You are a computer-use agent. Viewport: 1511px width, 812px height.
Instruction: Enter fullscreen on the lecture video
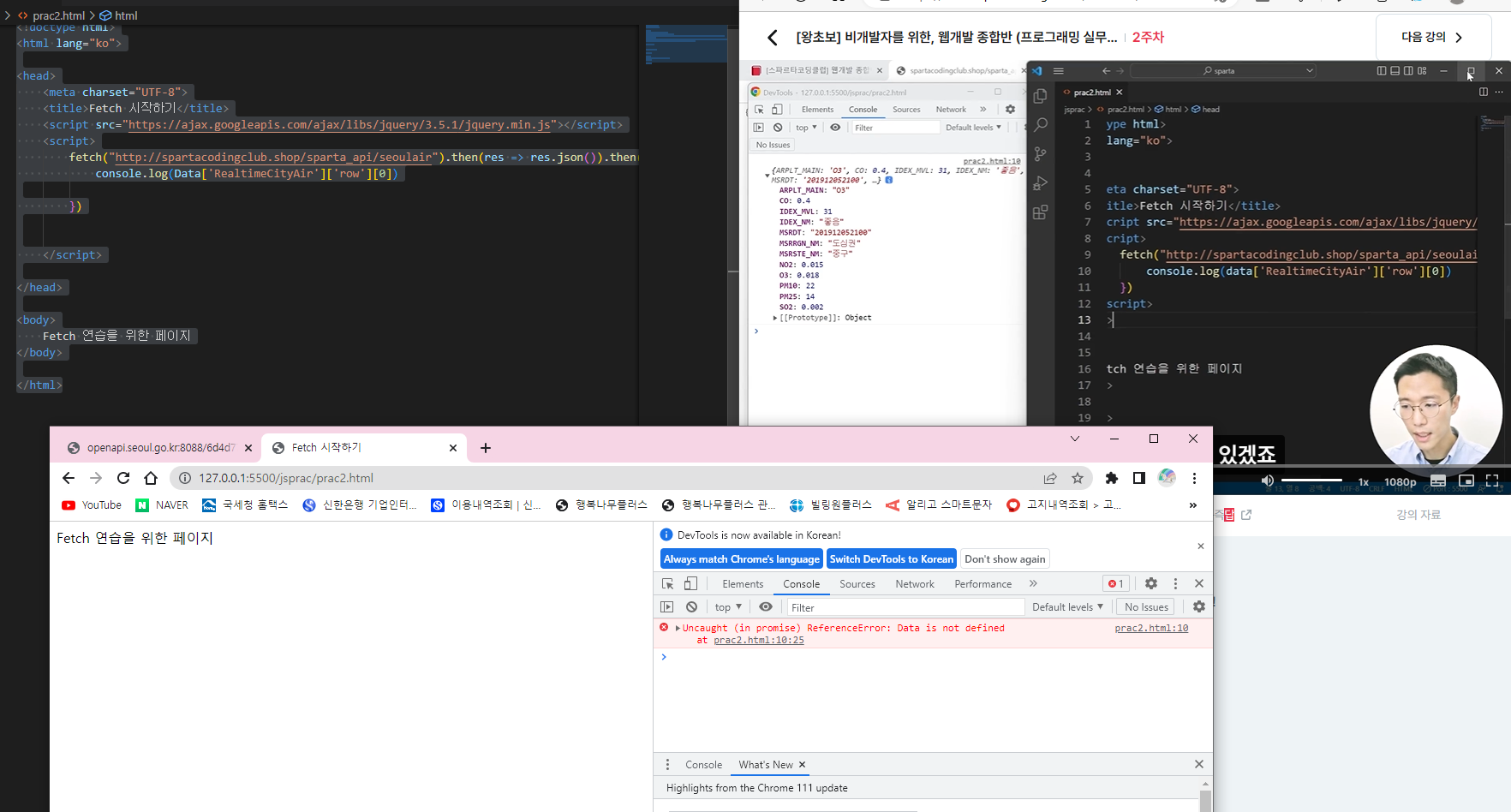point(1492,481)
